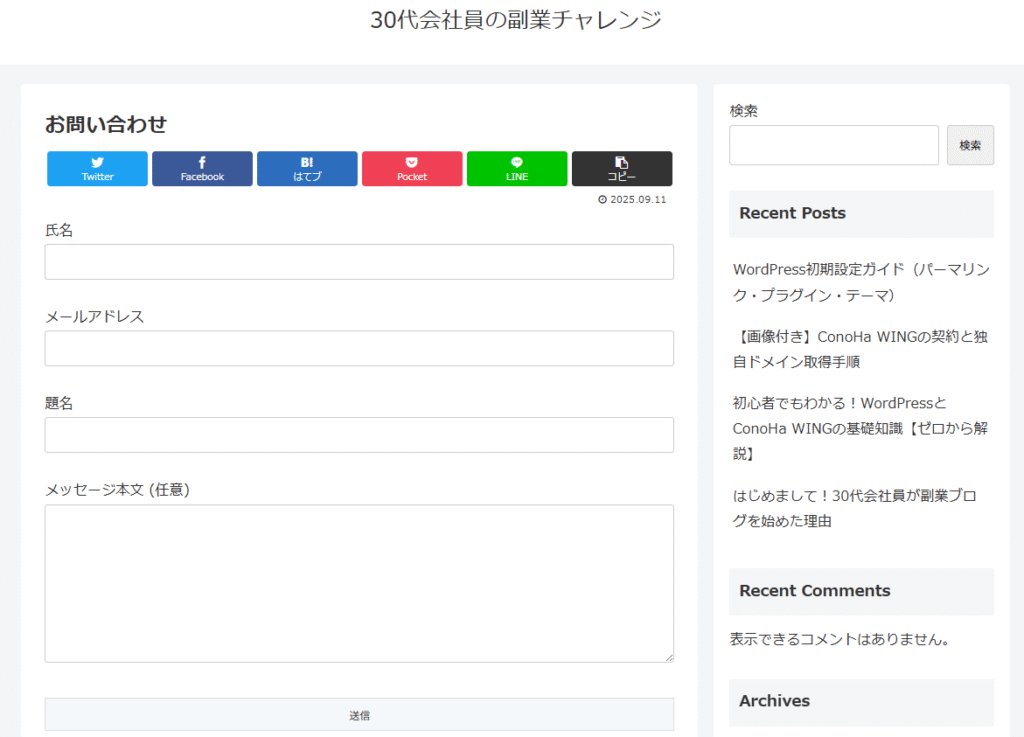1024x737 pixels.
Task: Go to the 30代会社員の副業チャレンジ site title
Action: [x=516, y=20]
